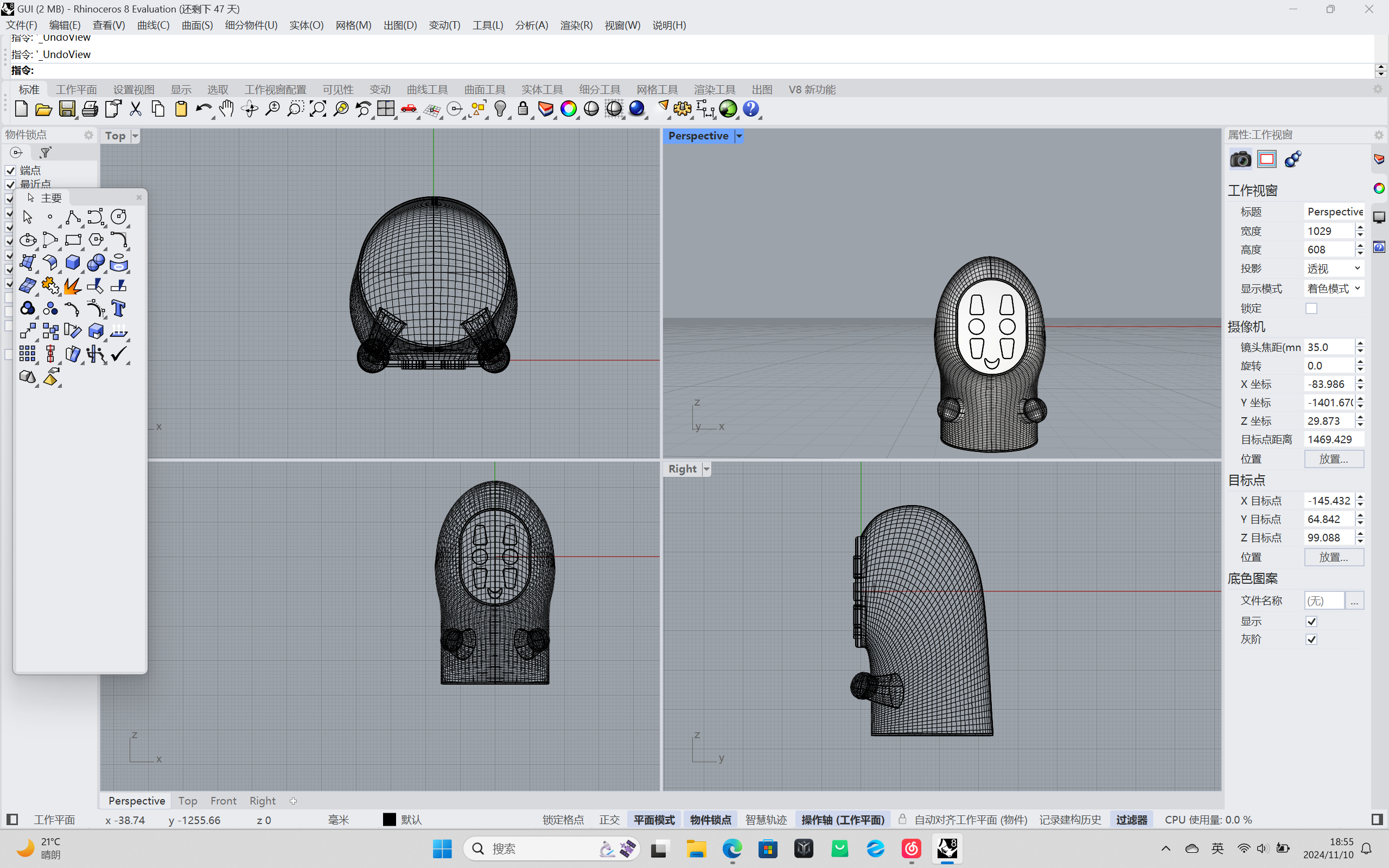The image size is (1389, 868).
Task: Save the model with the floppy disk icon
Action: pyautogui.click(x=67, y=108)
